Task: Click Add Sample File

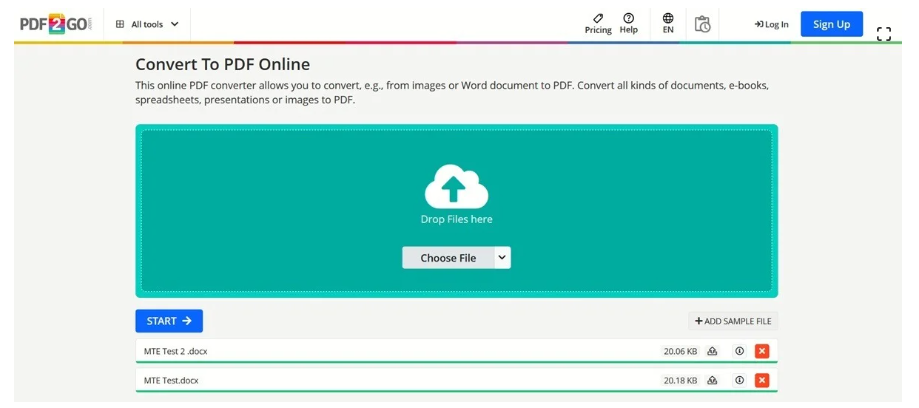Action: (733, 321)
